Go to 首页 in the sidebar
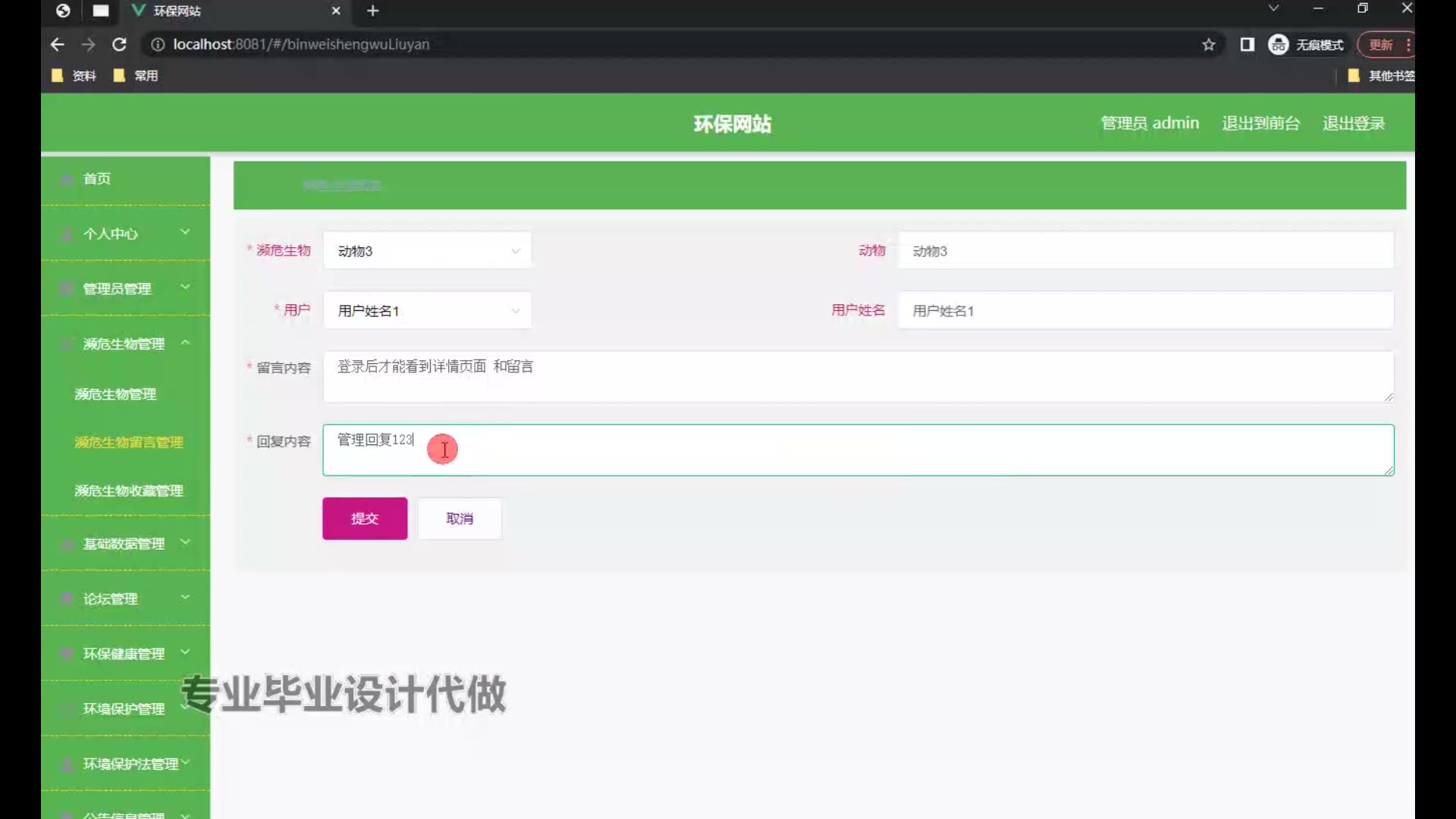 pos(97,179)
